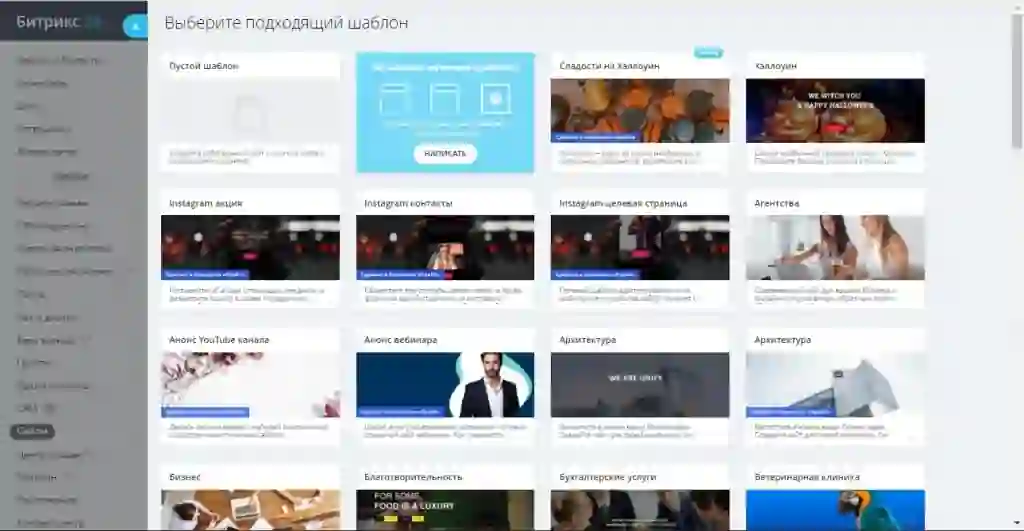The image size is (1024, 531).
Task: Click the blue badge above Сладости на Хэллоуин card
Action: (708, 52)
